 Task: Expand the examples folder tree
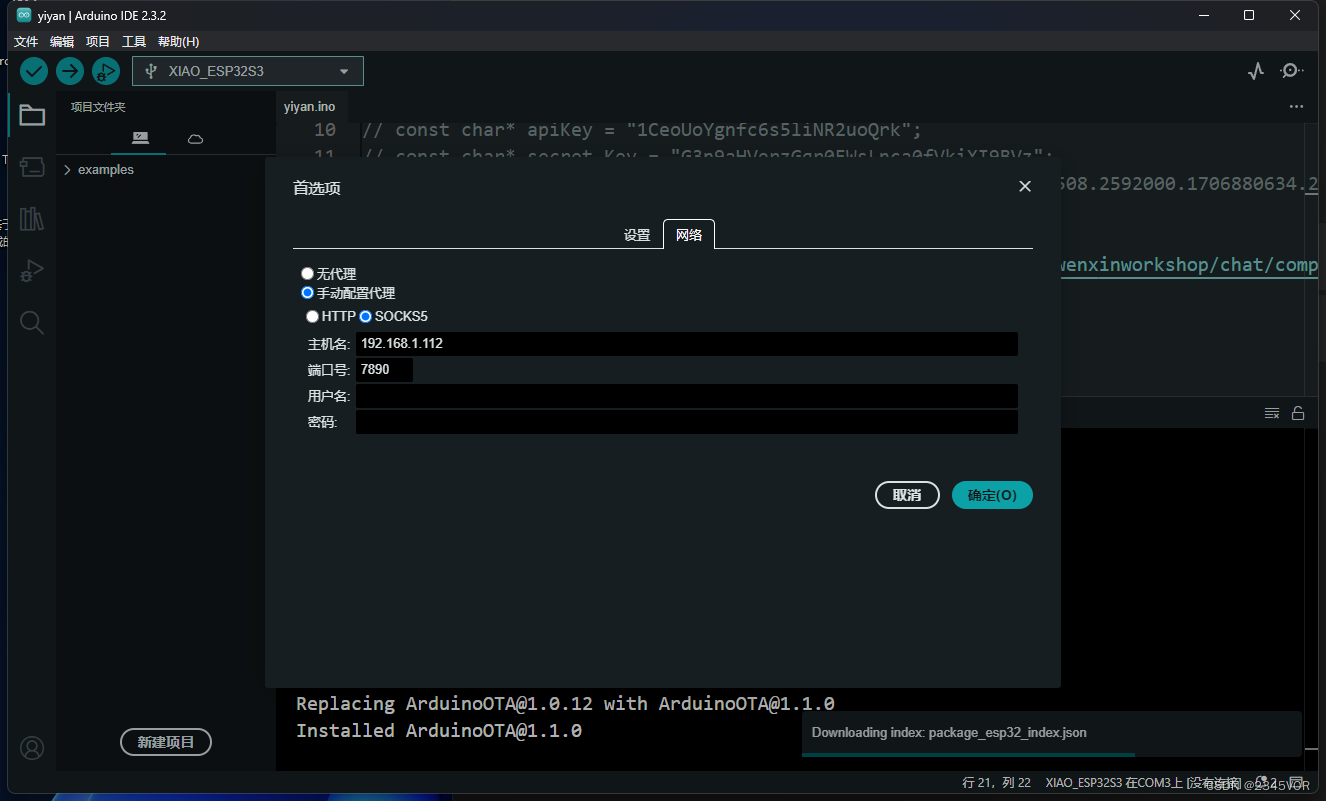click(67, 170)
